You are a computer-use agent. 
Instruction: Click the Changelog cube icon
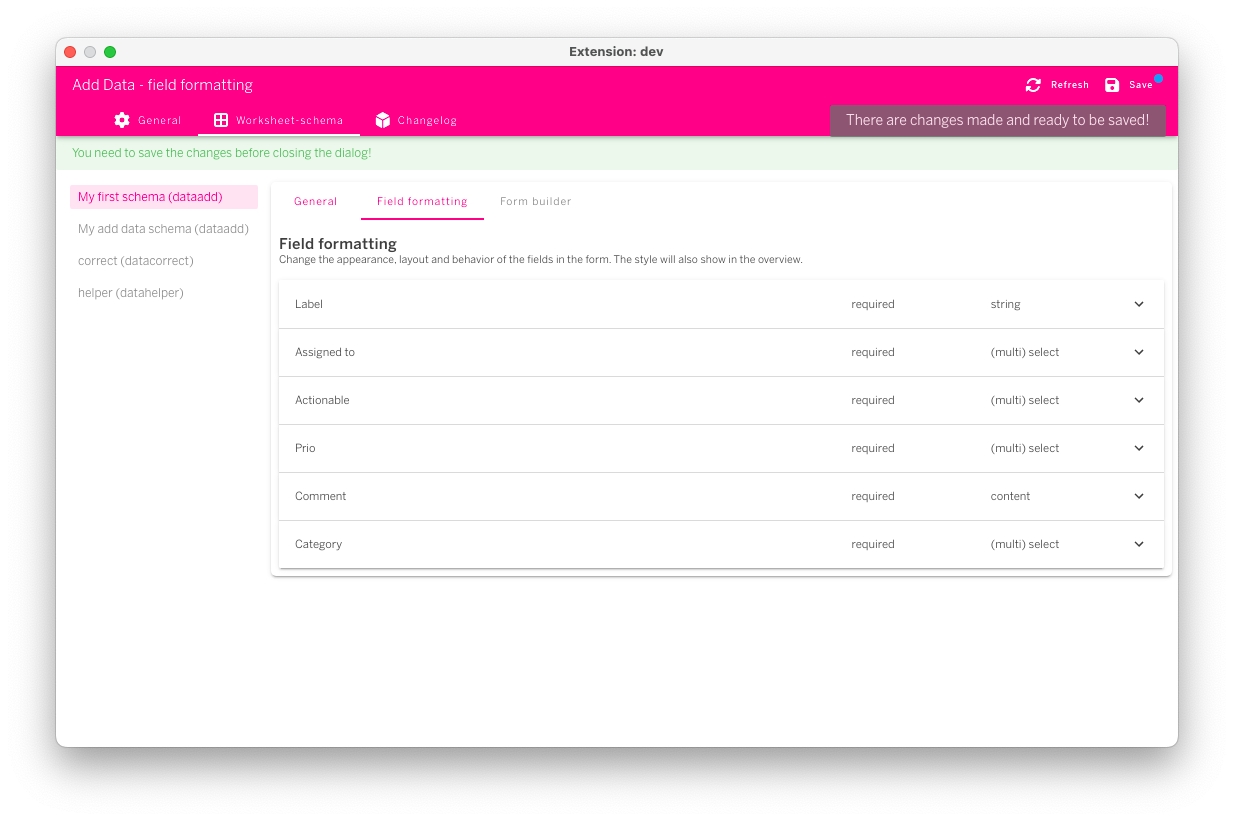coord(382,120)
